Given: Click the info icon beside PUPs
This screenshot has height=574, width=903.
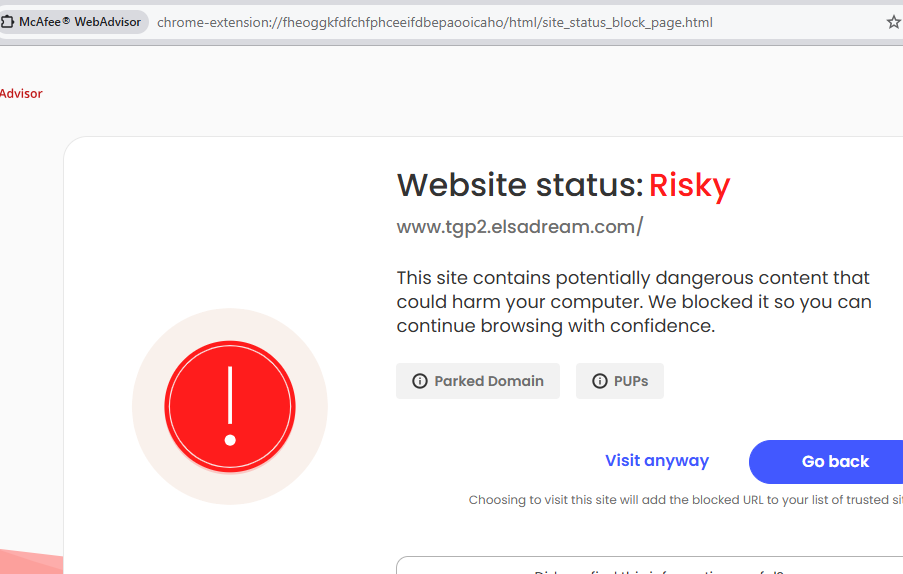Looking at the screenshot, I should click(x=600, y=381).
